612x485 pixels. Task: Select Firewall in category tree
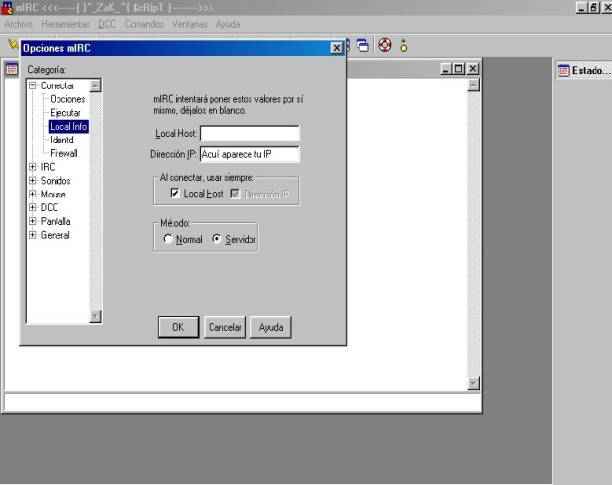pos(64,153)
